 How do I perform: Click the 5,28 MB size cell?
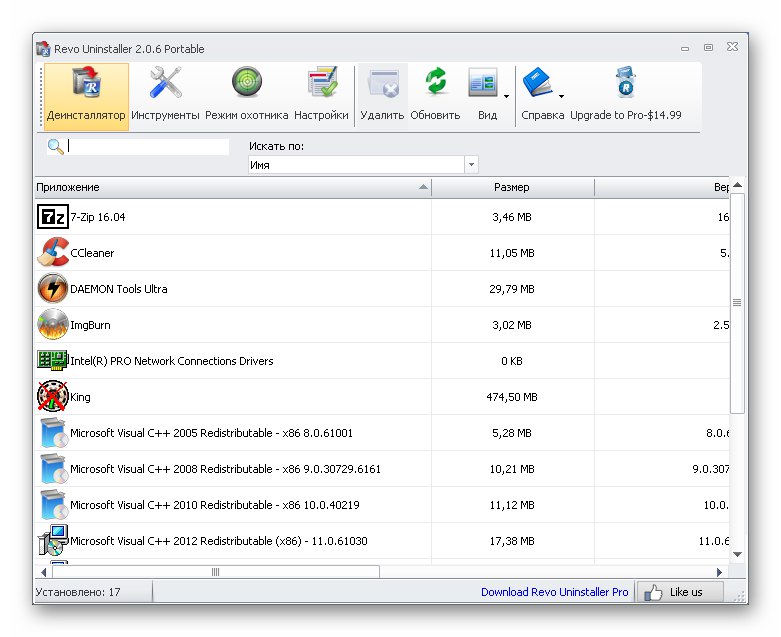pos(512,433)
